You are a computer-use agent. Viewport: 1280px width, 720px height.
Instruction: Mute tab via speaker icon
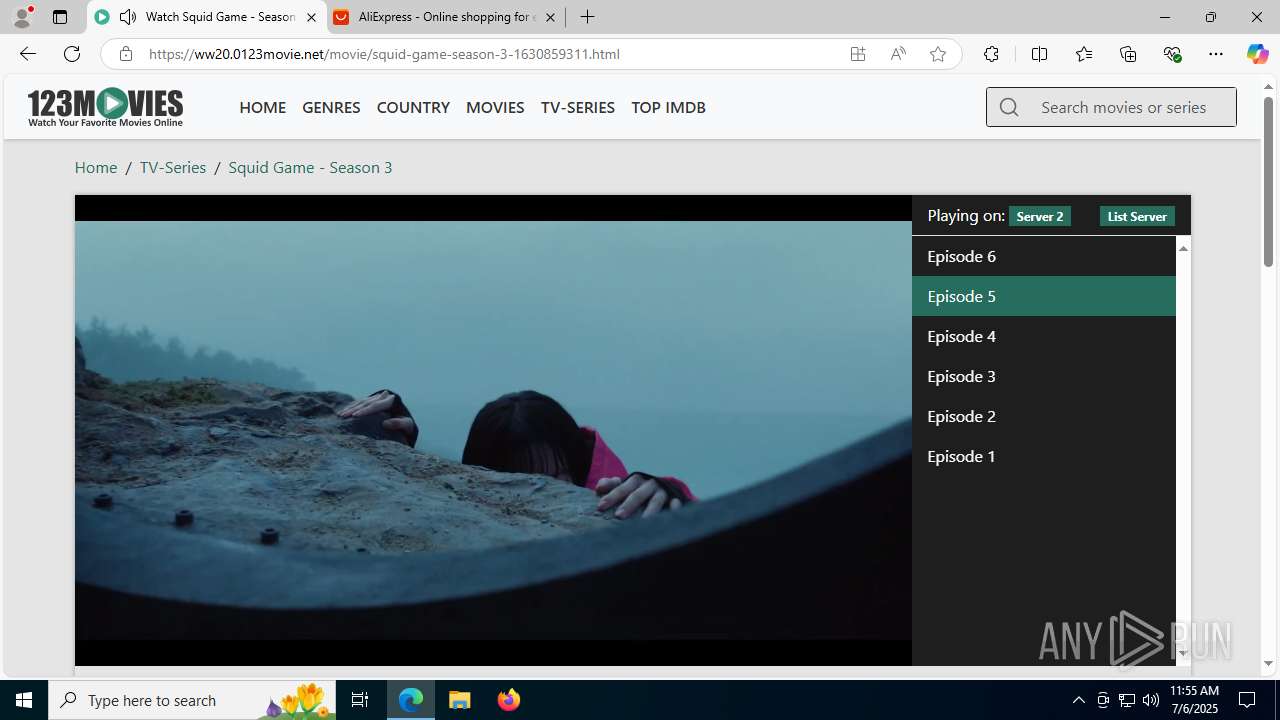click(128, 17)
